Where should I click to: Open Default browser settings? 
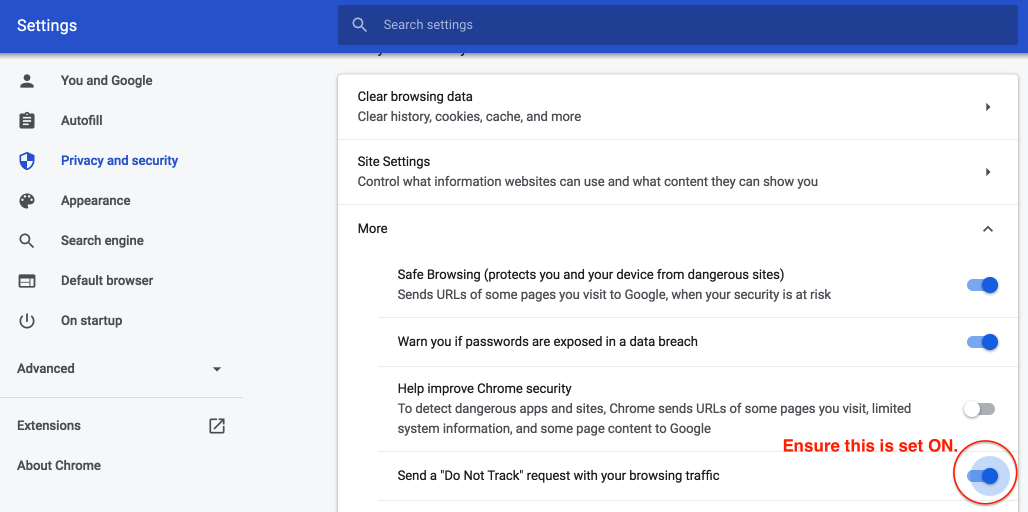[x=107, y=281]
